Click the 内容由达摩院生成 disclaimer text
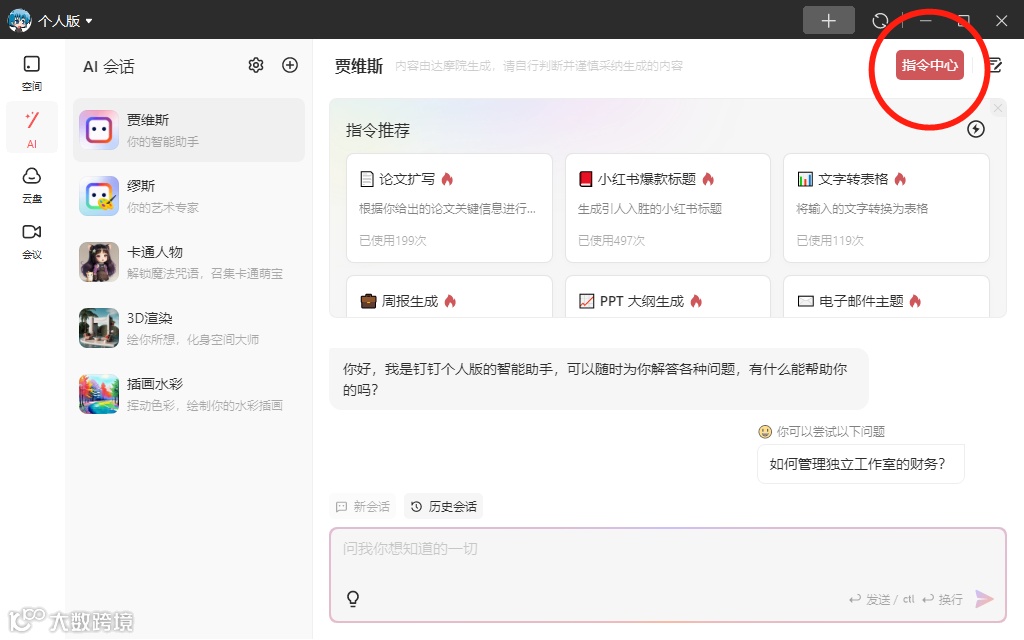1024x640 pixels. point(539,66)
